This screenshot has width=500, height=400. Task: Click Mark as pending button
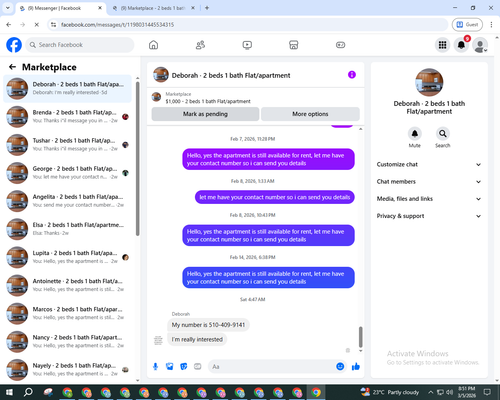coord(205,114)
